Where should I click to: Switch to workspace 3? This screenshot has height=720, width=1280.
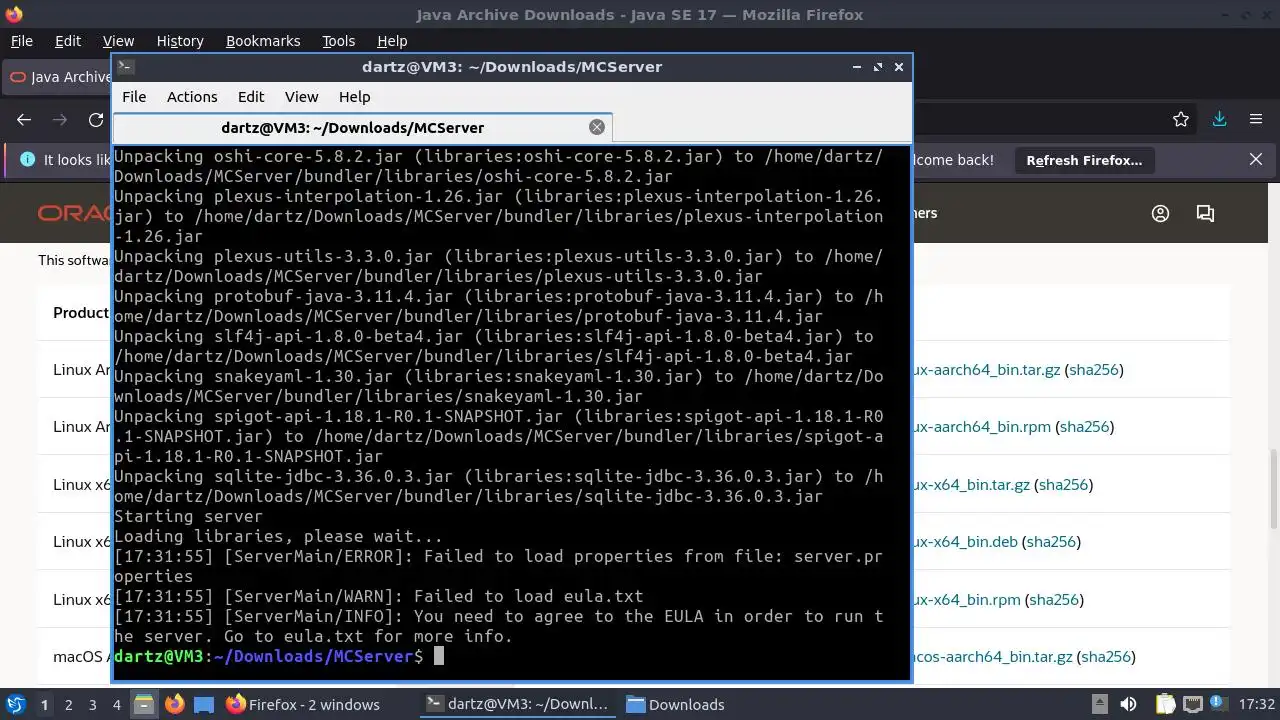(x=92, y=705)
